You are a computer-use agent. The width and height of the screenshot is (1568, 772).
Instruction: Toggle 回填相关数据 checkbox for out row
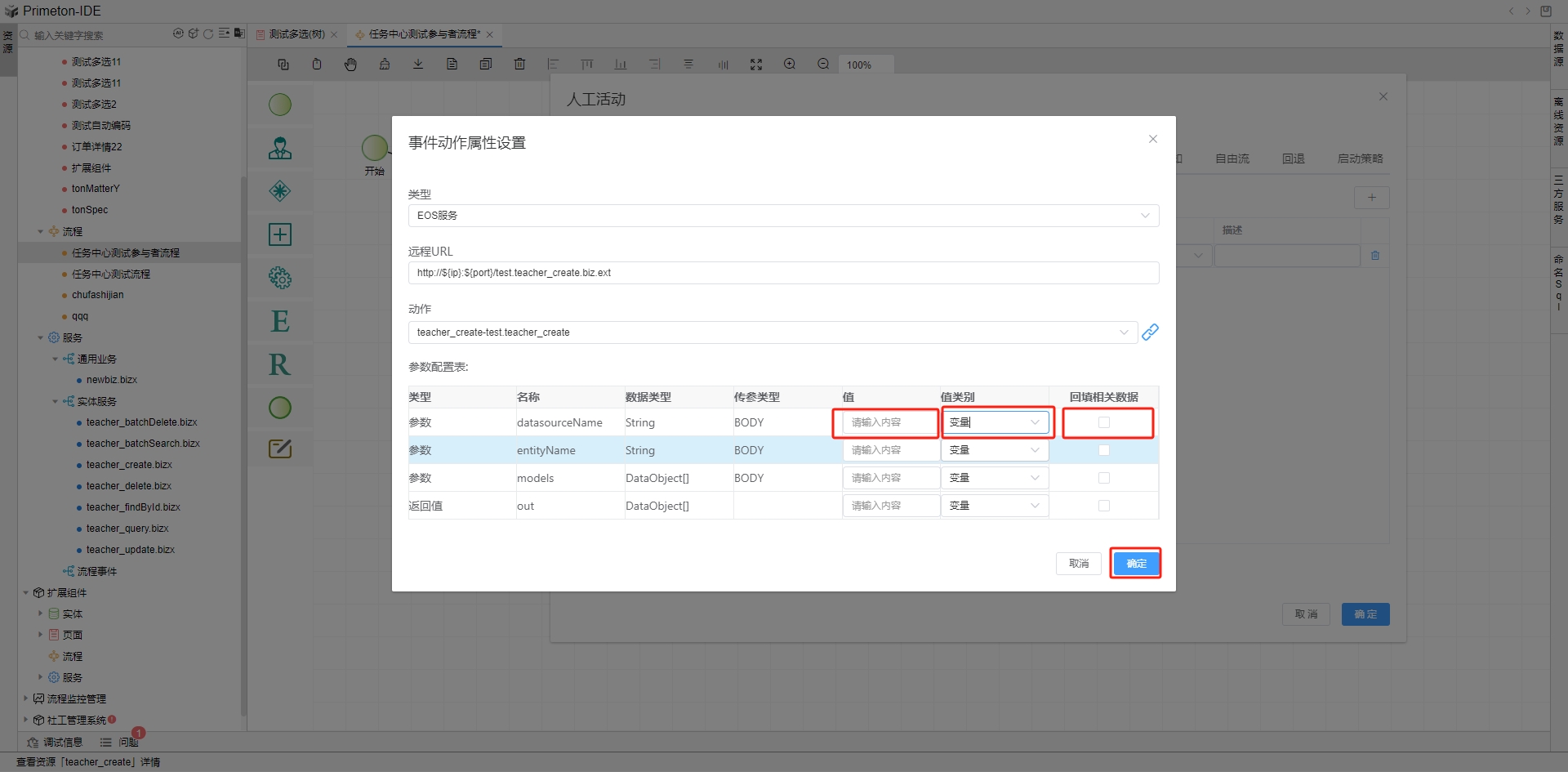point(1104,506)
